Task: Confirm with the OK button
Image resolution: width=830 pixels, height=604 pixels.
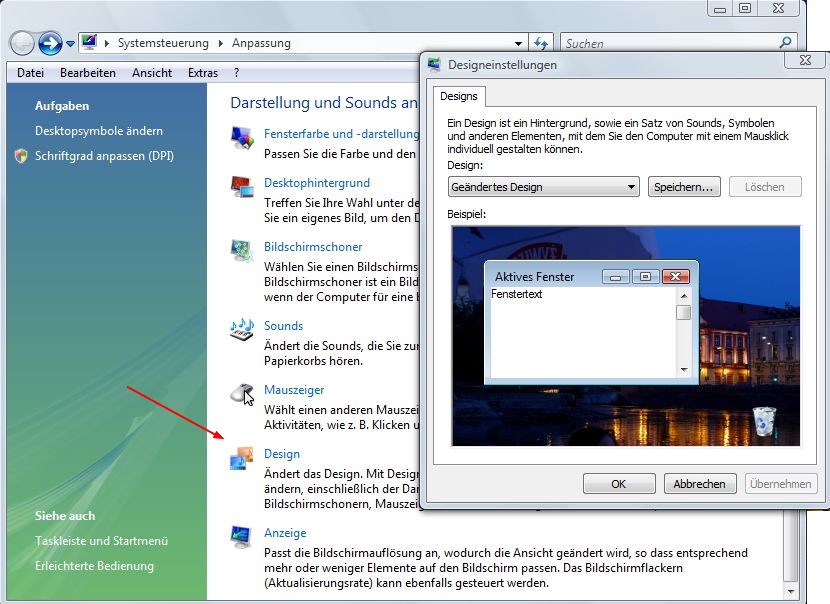Action: pyautogui.click(x=619, y=484)
